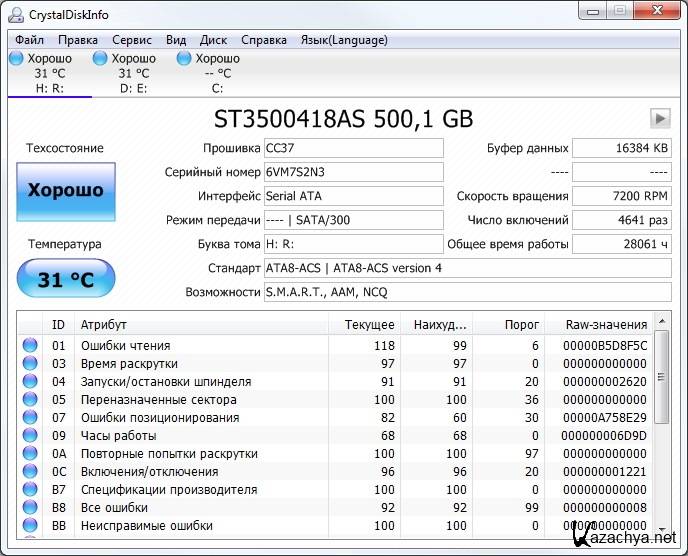The width and height of the screenshot is (688, 556).
Task: Click the next disk arrow button
Action: (659, 118)
